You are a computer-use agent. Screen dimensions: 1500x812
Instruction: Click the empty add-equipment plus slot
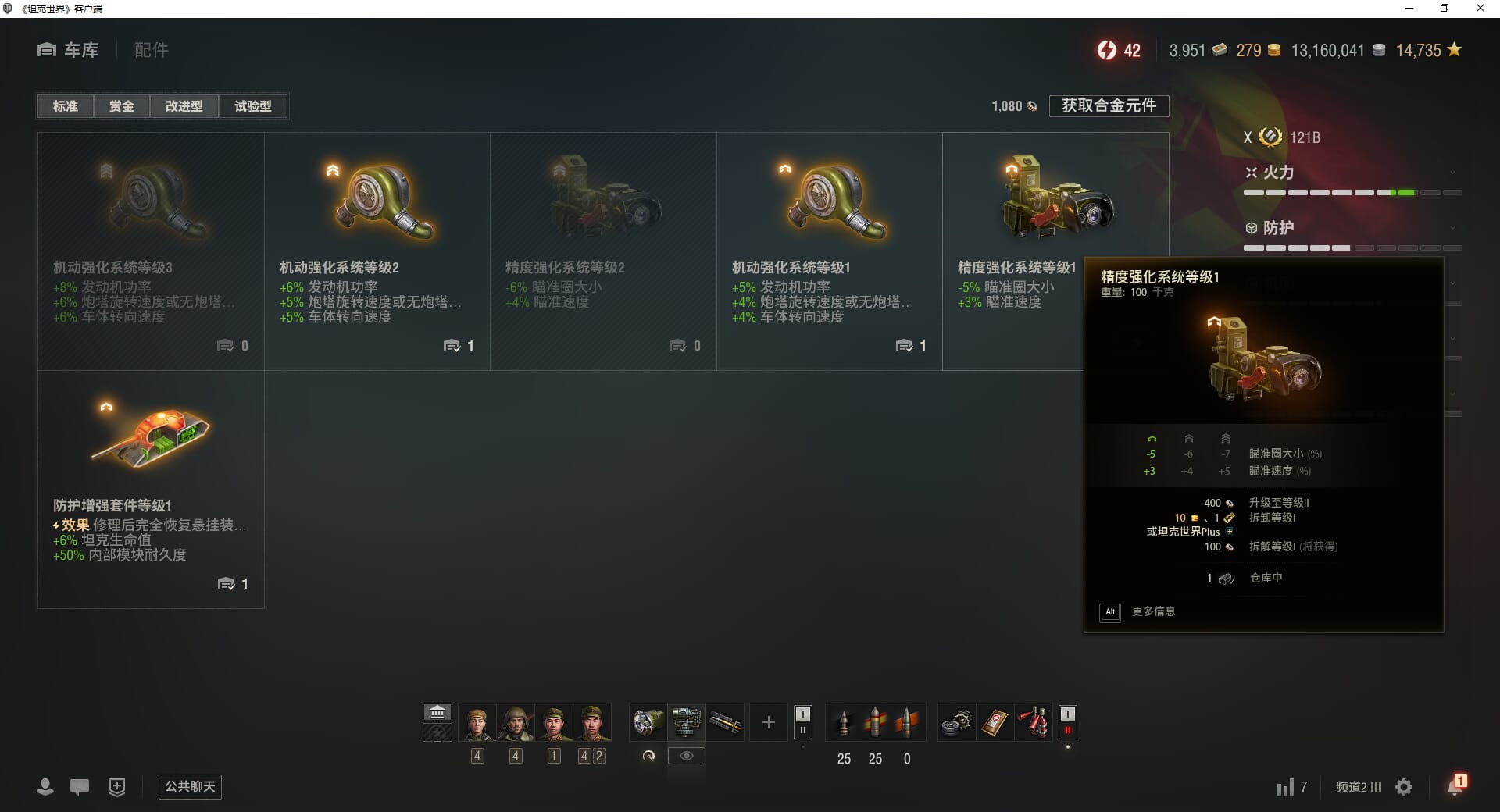768,723
